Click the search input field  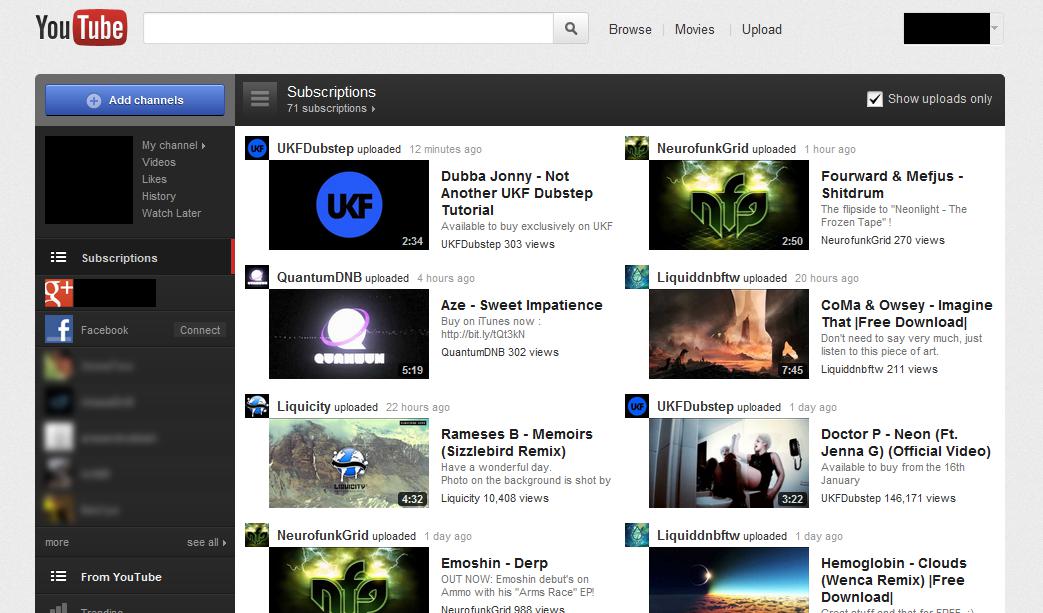click(x=349, y=29)
